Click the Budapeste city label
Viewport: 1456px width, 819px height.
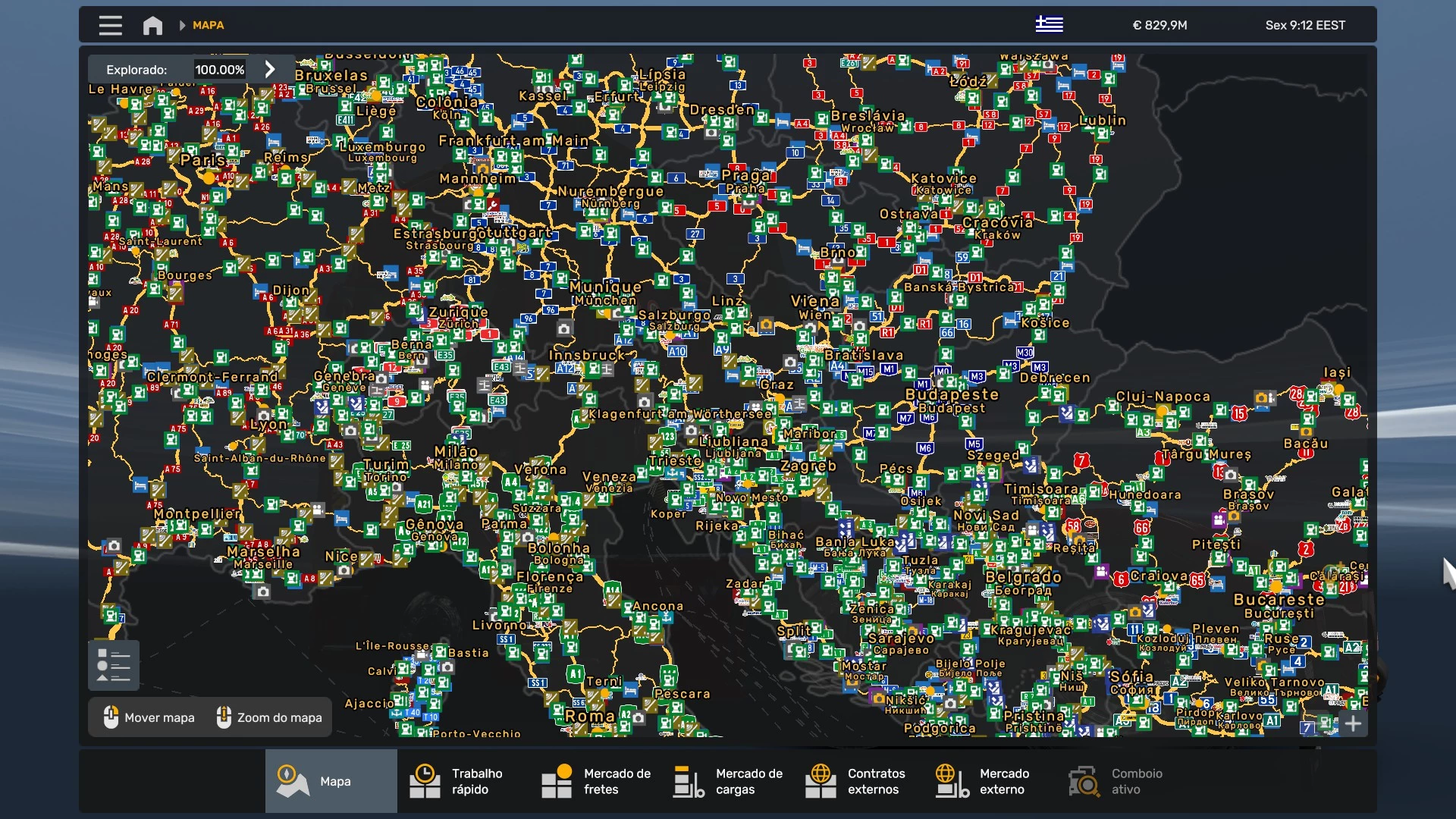(952, 394)
